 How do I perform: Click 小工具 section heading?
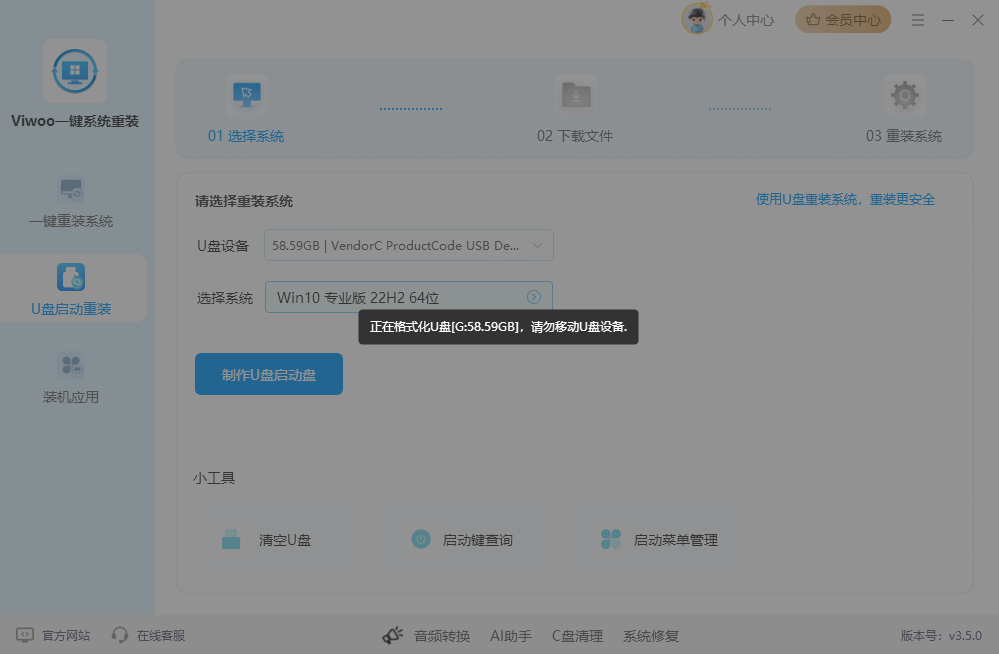coord(214,478)
